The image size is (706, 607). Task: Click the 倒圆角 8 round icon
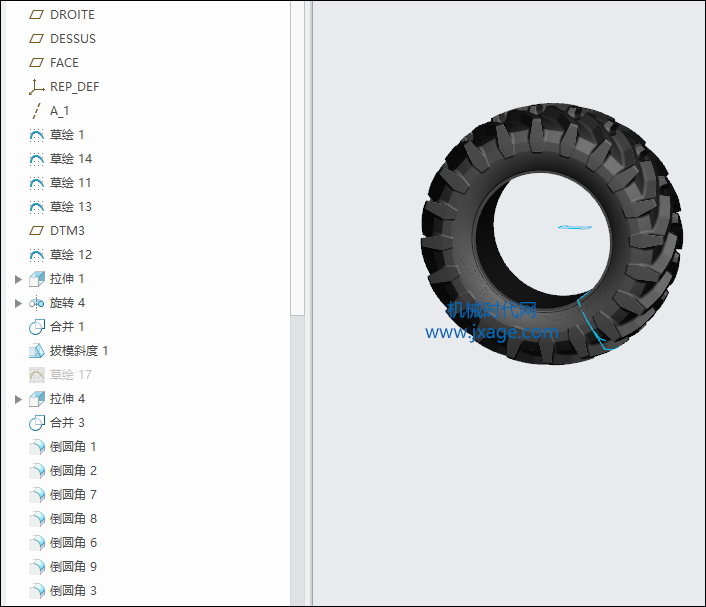coord(37,519)
